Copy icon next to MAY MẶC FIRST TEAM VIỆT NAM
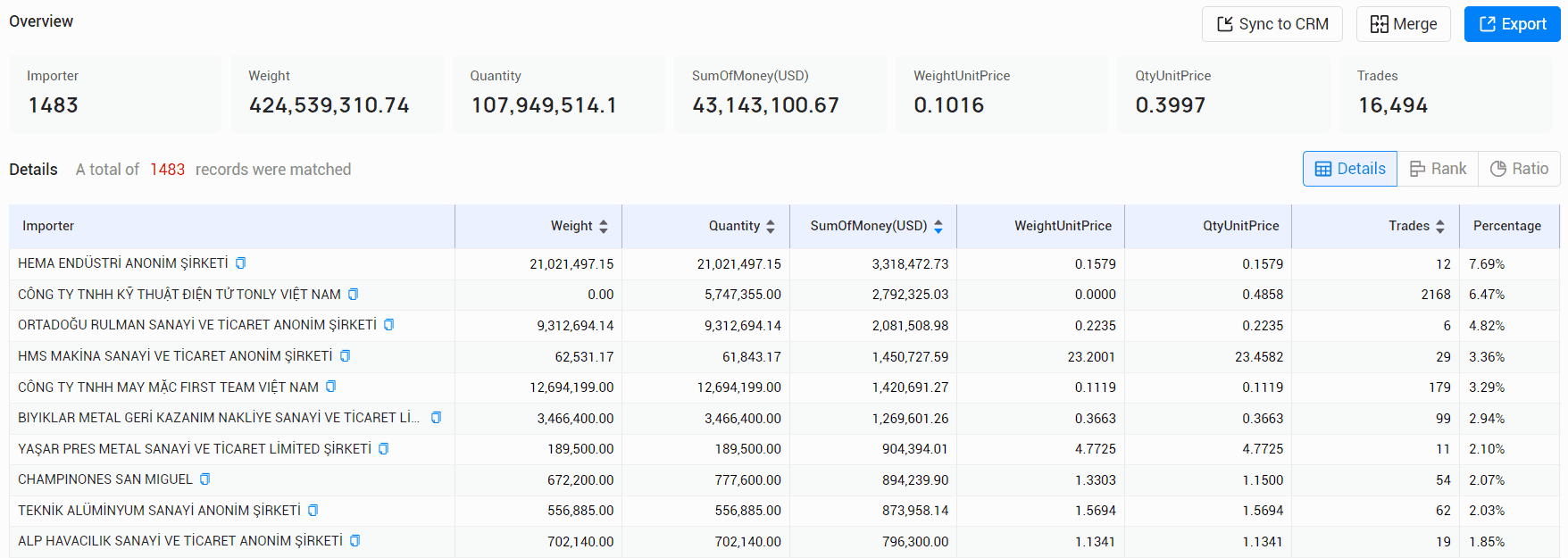Screen dimensions: 1568x558 pos(330,387)
